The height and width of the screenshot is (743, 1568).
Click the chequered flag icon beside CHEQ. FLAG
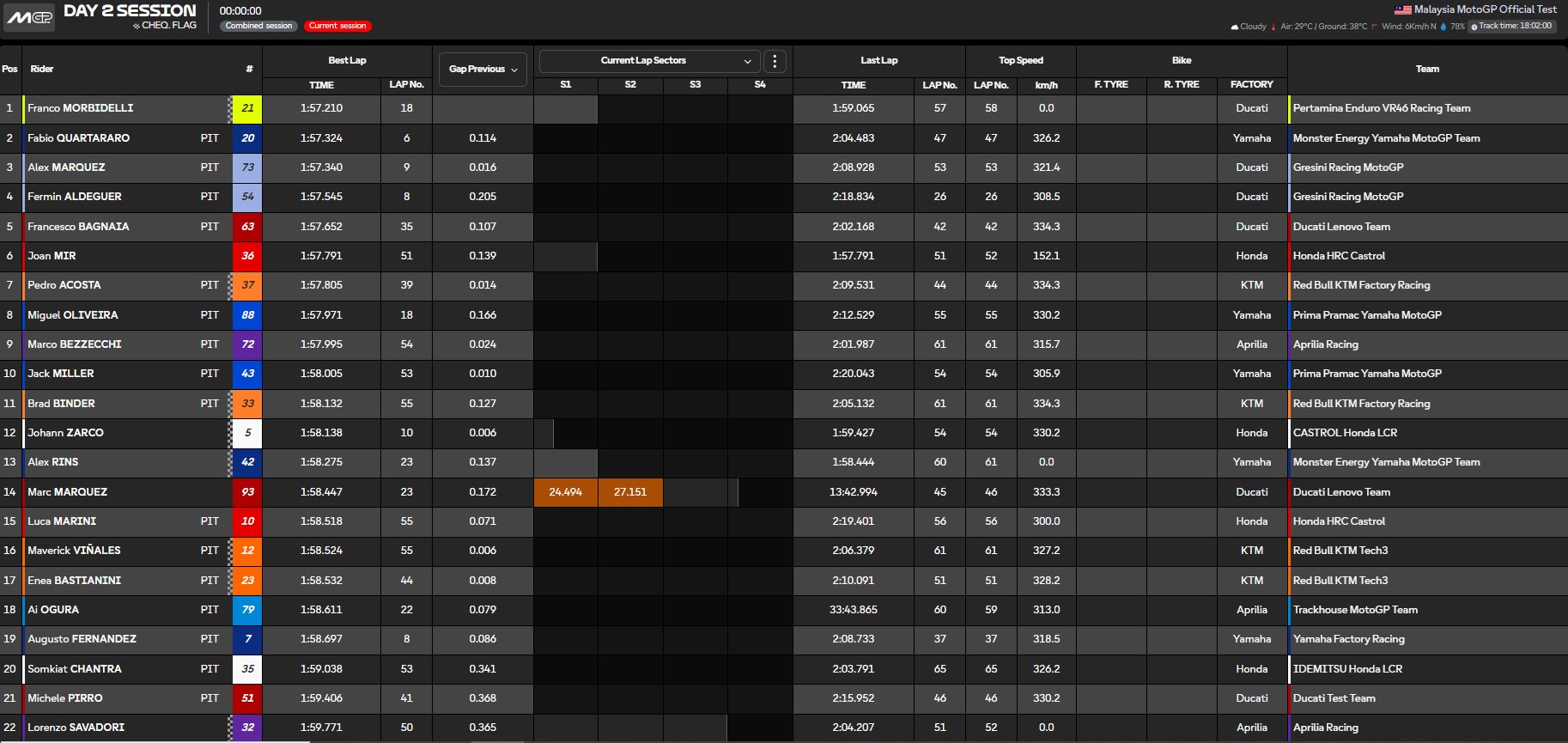(136, 27)
